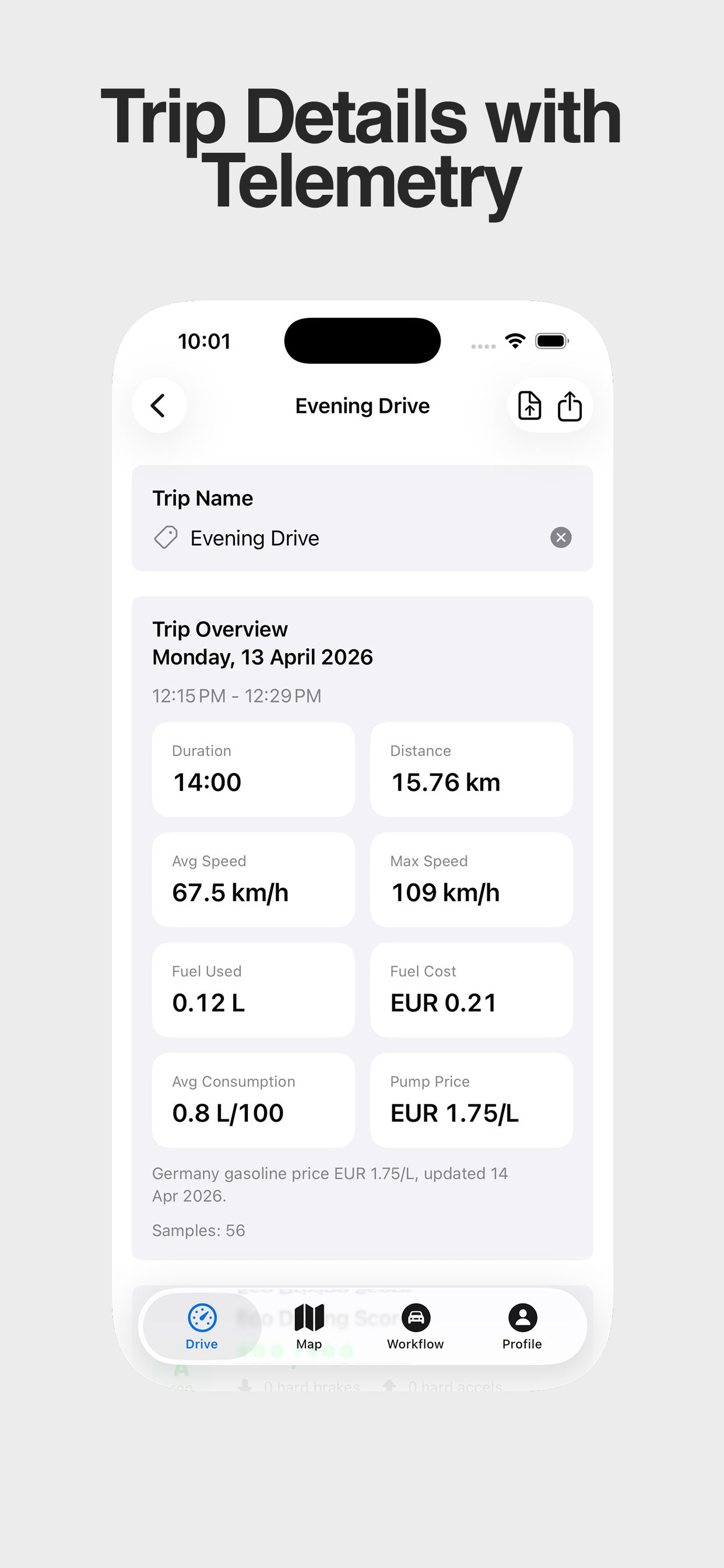Go to the Profile tab

click(522, 1326)
